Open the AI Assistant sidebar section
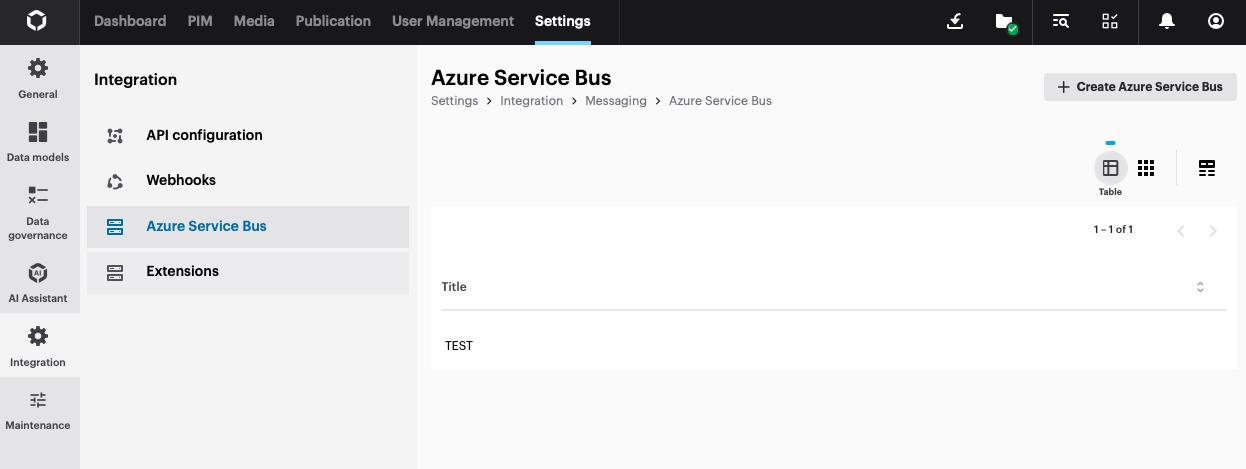This screenshot has height=469, width=1246. click(38, 283)
